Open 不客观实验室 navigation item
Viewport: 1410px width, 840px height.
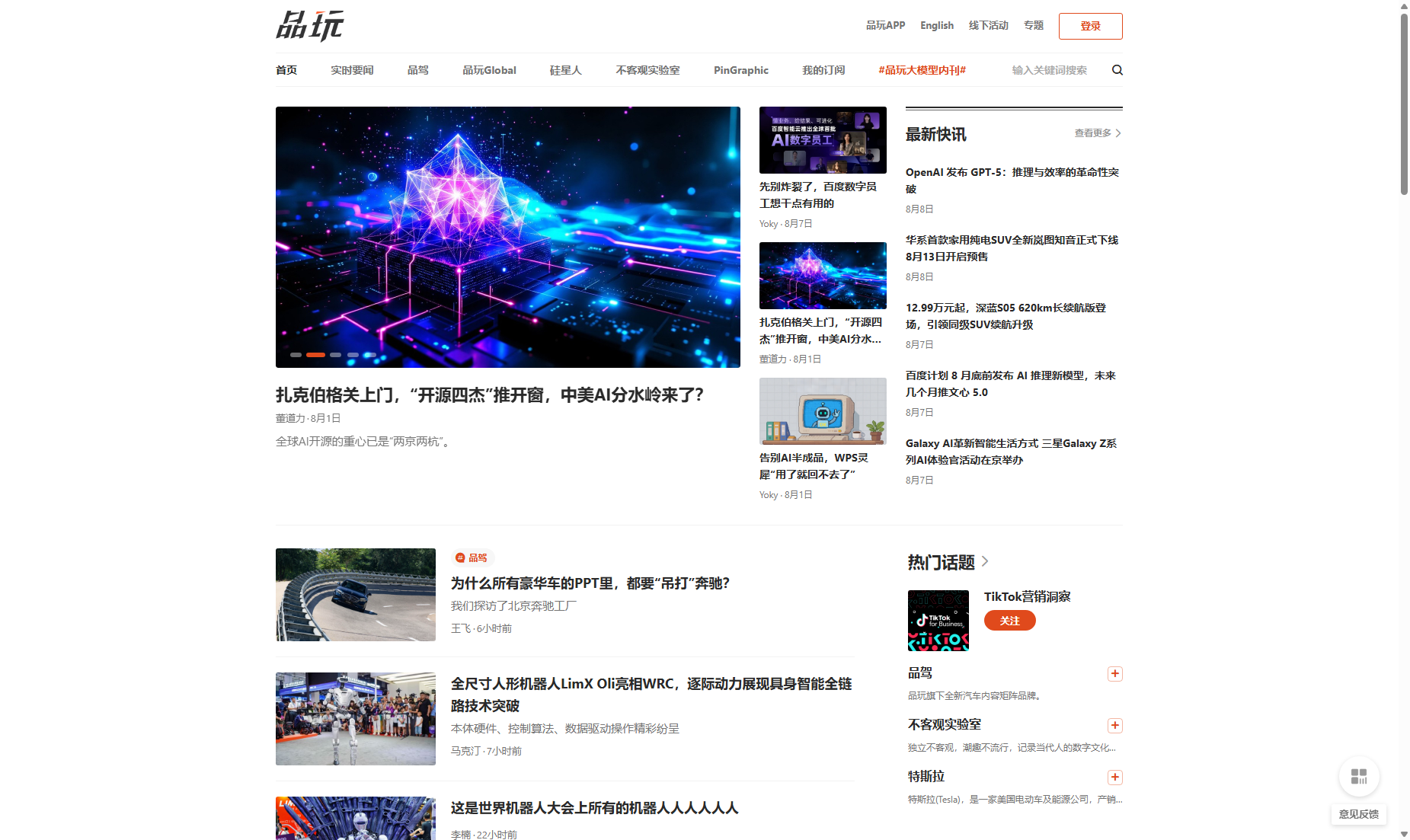pyautogui.click(x=647, y=70)
